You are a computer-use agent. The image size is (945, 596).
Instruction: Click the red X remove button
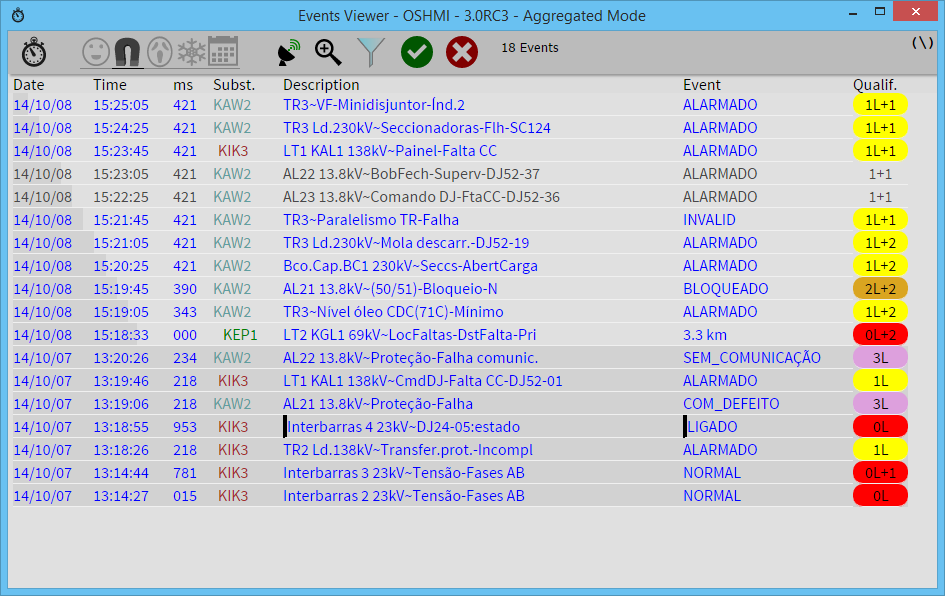pos(462,52)
